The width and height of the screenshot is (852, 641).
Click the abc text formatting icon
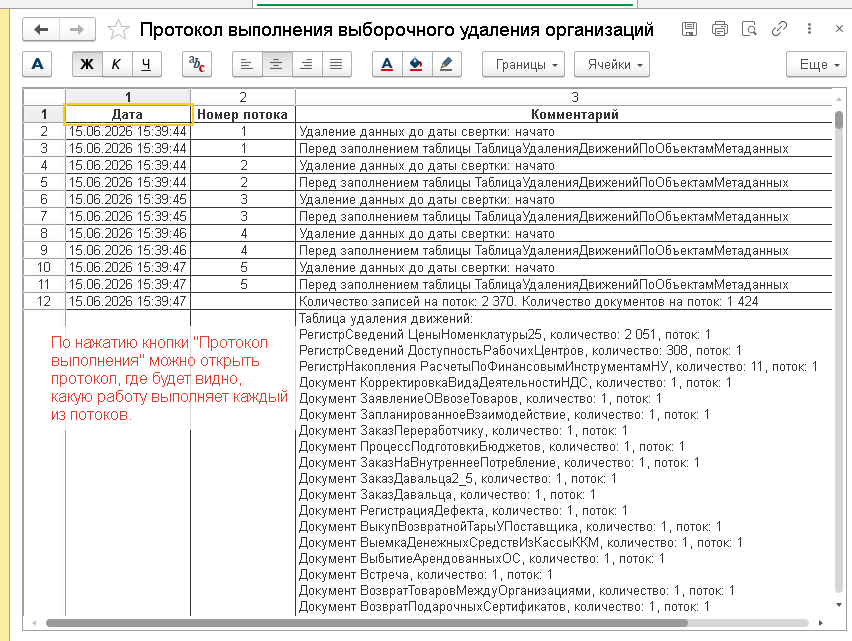click(x=197, y=64)
